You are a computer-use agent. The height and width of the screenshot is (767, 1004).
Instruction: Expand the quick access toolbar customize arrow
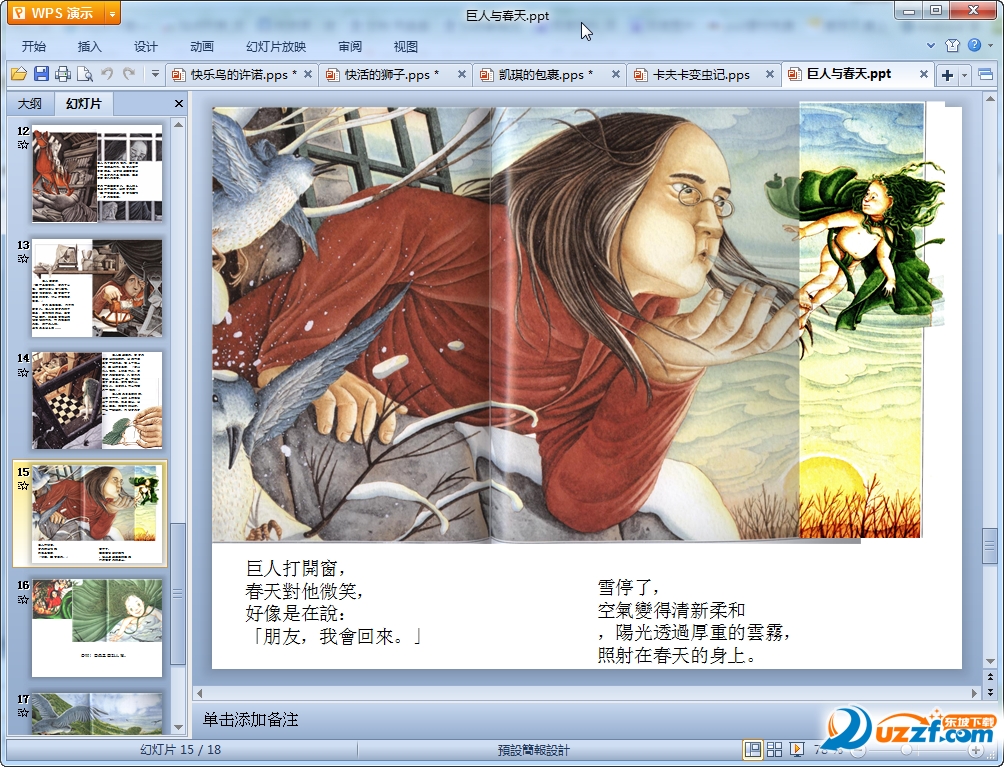click(x=155, y=74)
